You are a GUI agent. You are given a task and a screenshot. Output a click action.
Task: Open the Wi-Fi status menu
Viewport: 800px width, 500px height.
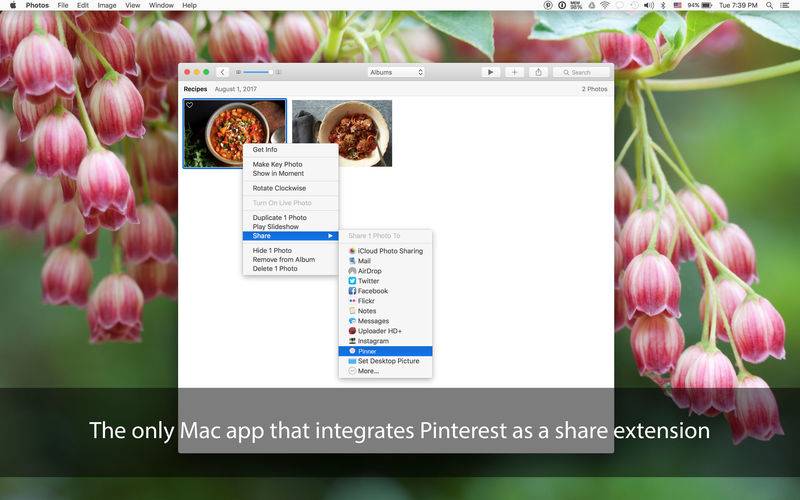(605, 5)
